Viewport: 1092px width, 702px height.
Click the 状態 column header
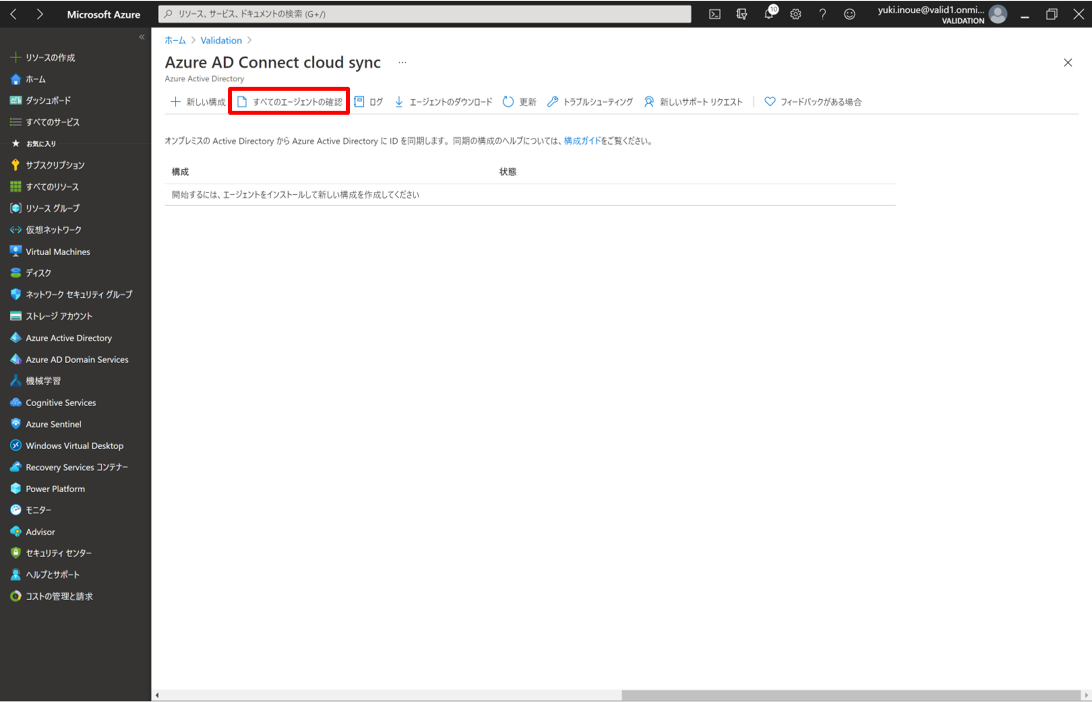(x=508, y=172)
